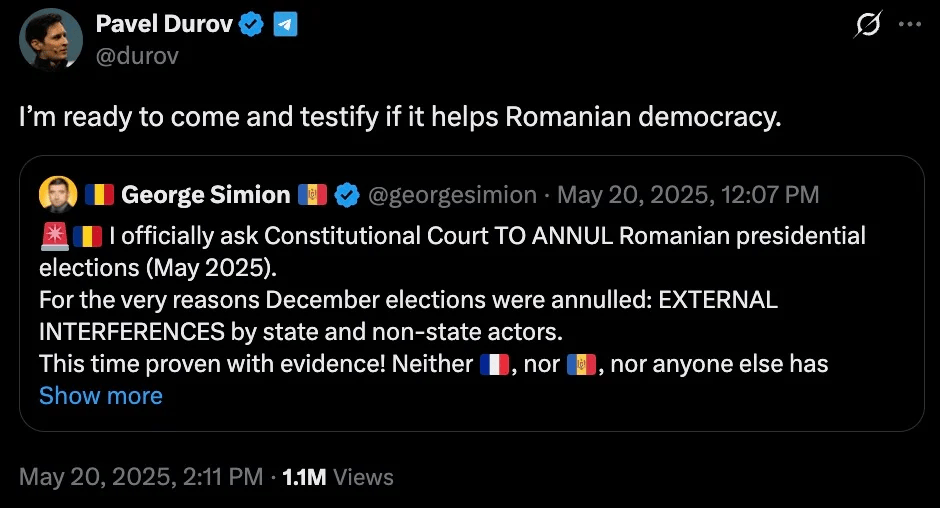Click the quoted post date May 20, 12:07 PM
The height and width of the screenshot is (508, 940).
click(x=688, y=194)
